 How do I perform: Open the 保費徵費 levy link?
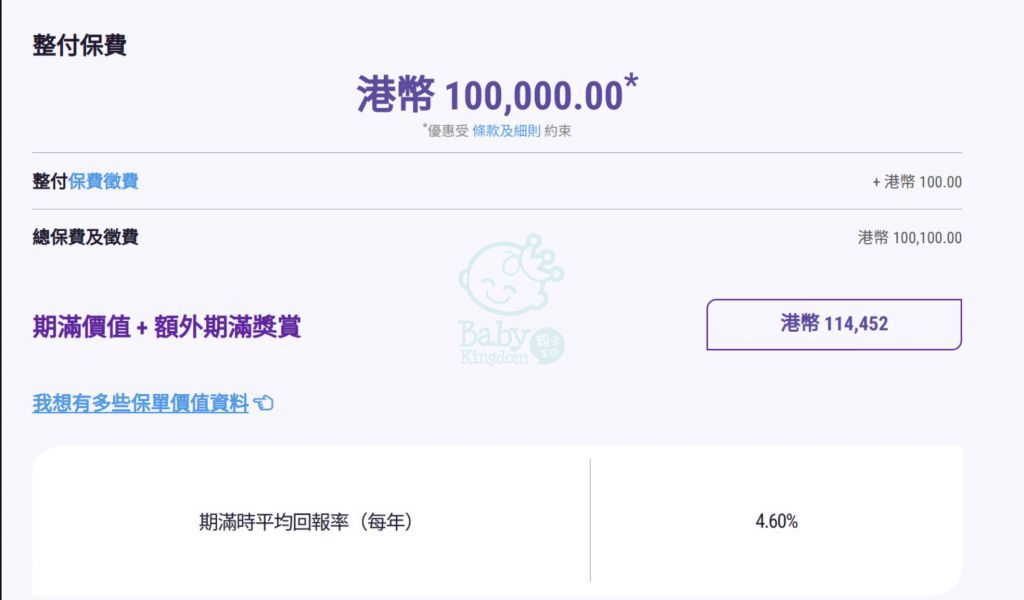coord(103,181)
